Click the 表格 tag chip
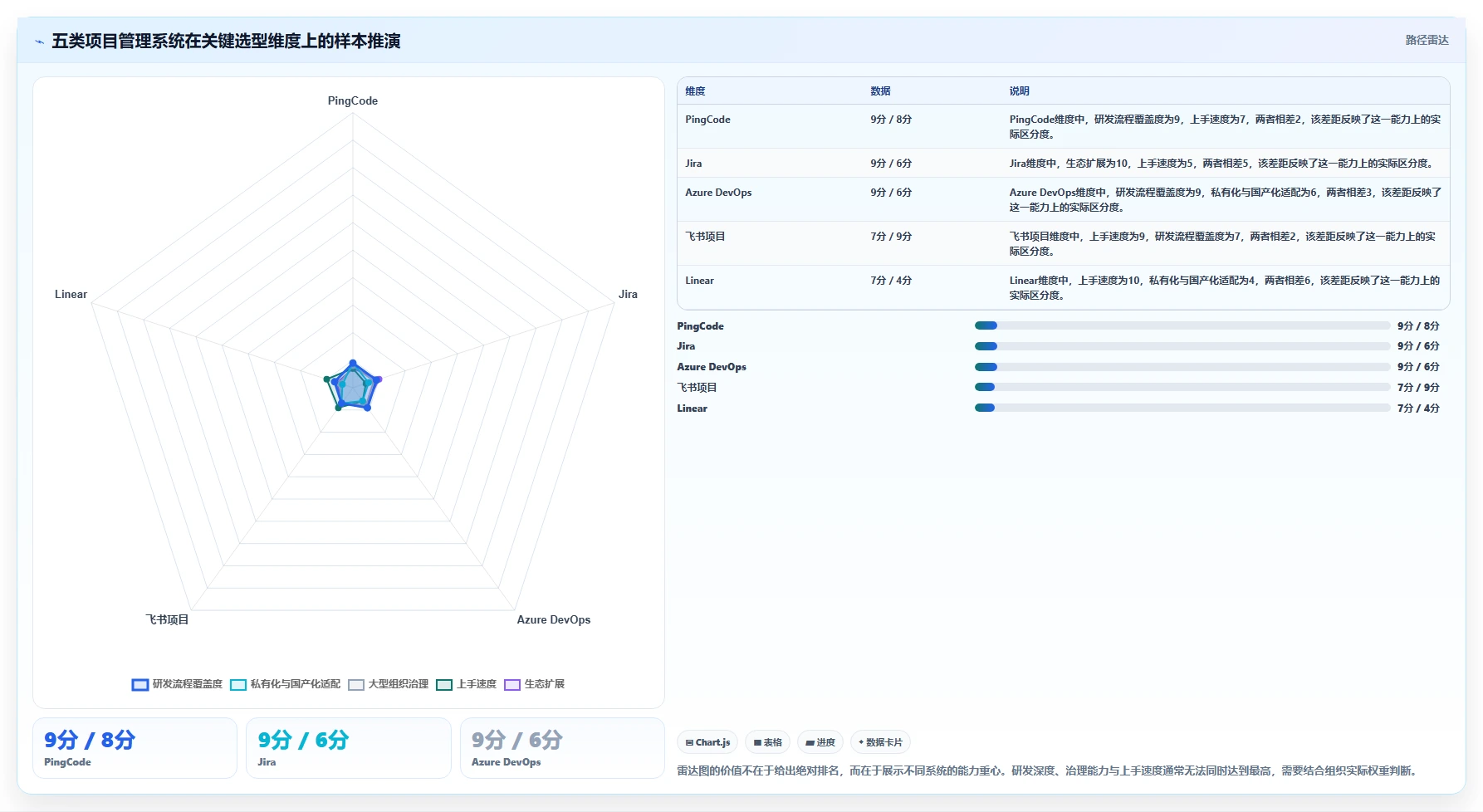The height and width of the screenshot is (812, 1483). 768,742
